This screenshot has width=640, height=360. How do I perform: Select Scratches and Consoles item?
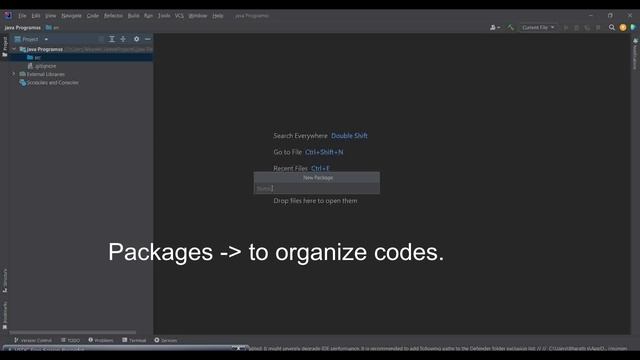(49, 82)
